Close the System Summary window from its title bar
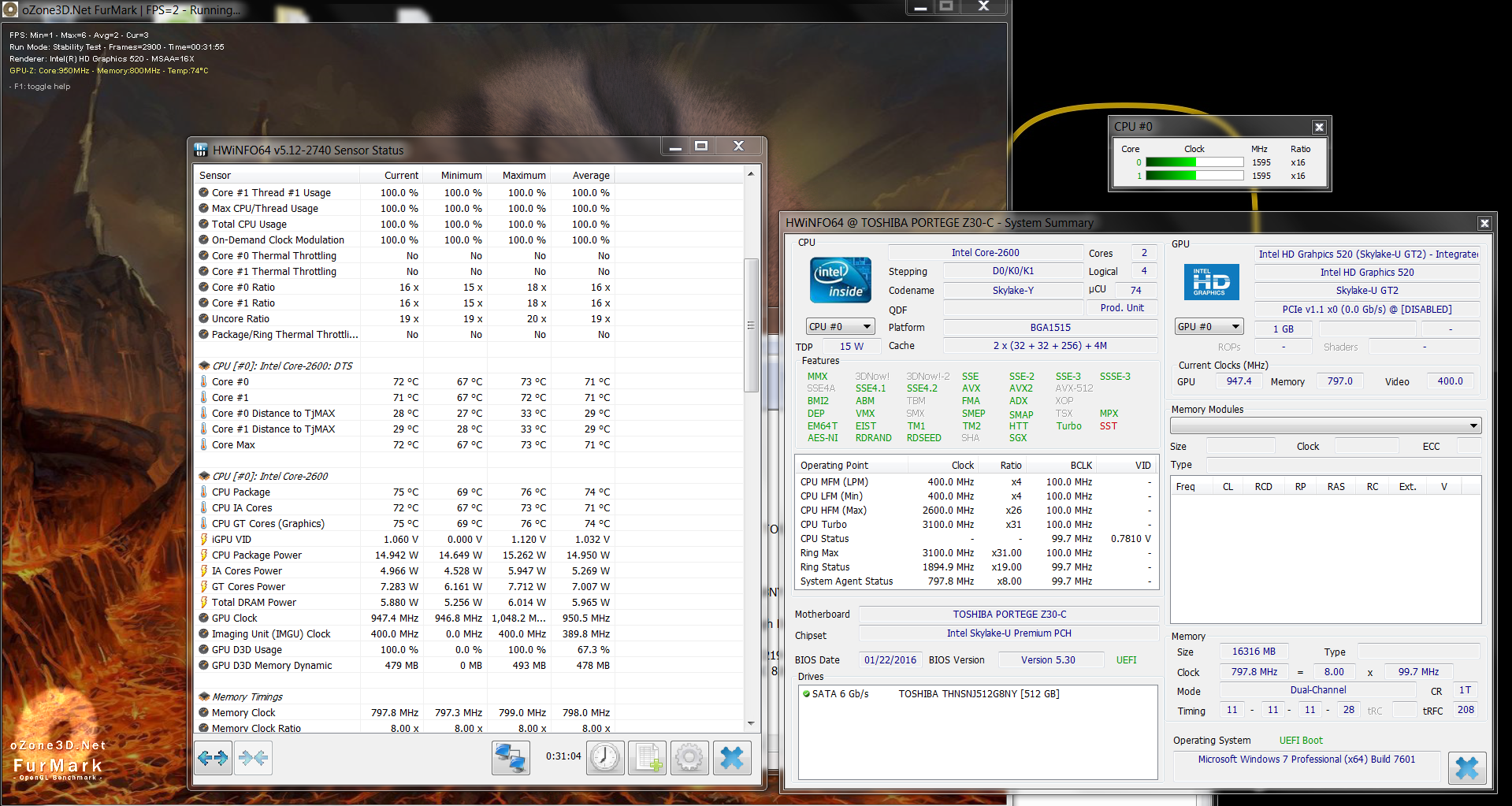 [x=1484, y=223]
